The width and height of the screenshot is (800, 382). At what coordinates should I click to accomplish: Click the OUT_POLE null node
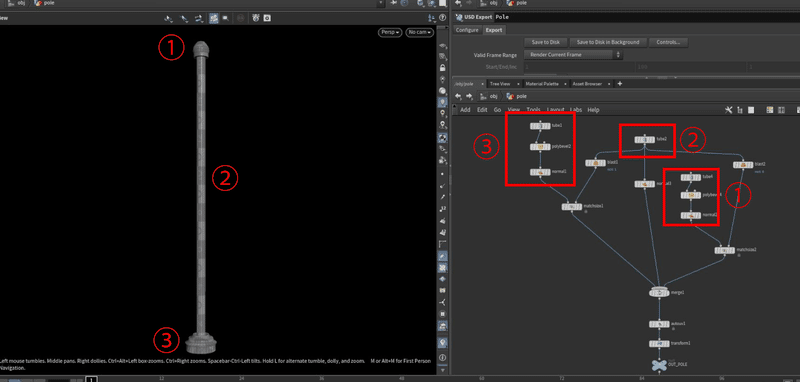coord(659,365)
